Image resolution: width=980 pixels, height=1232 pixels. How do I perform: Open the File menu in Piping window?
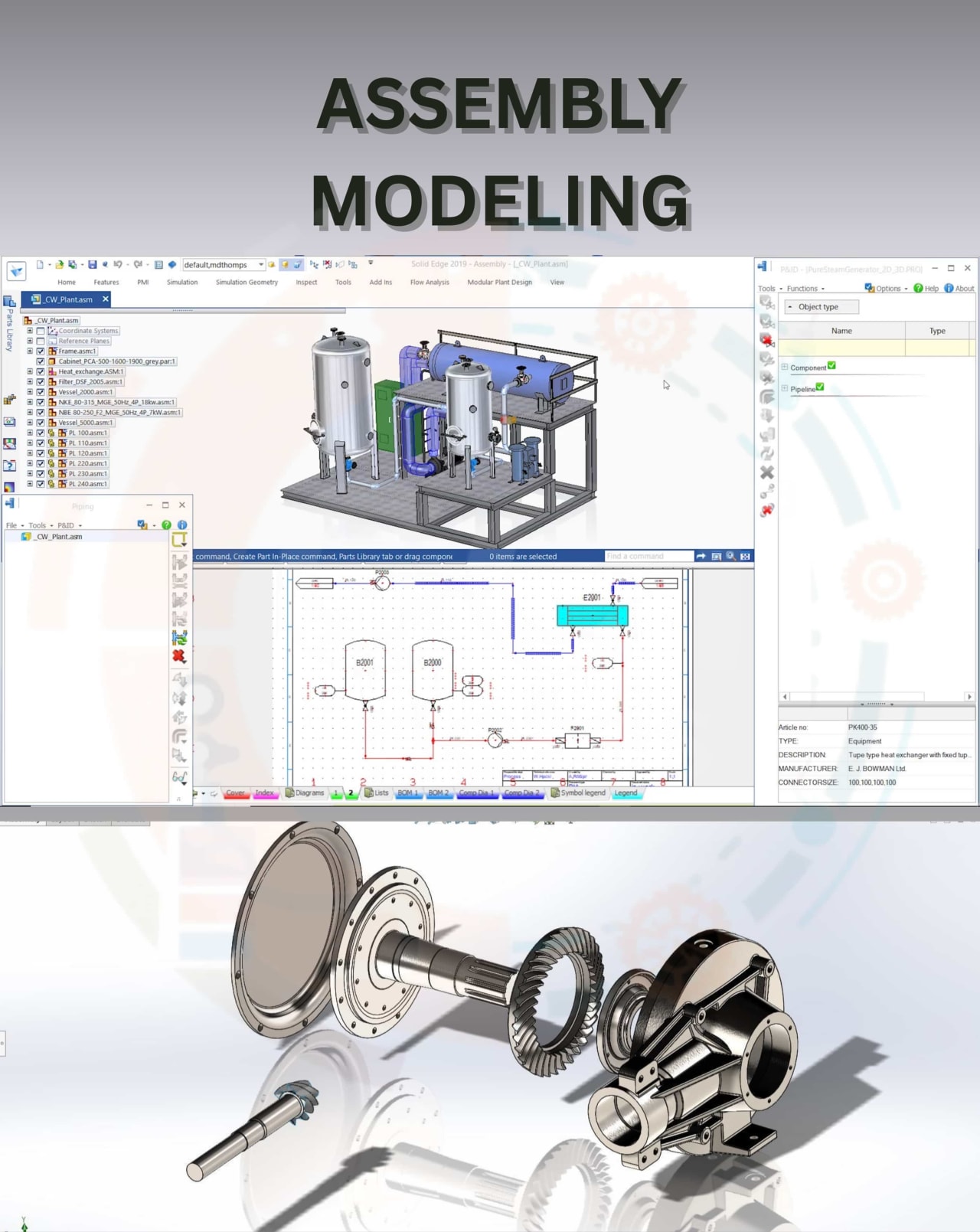coord(15,525)
